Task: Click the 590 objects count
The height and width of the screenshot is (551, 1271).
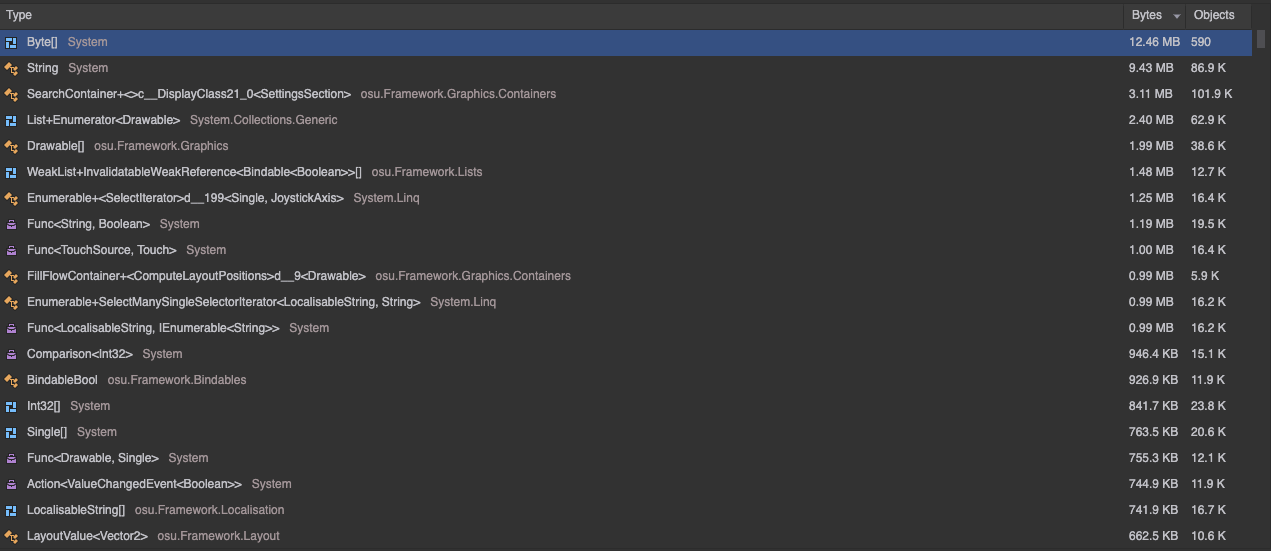Action: (1201, 42)
